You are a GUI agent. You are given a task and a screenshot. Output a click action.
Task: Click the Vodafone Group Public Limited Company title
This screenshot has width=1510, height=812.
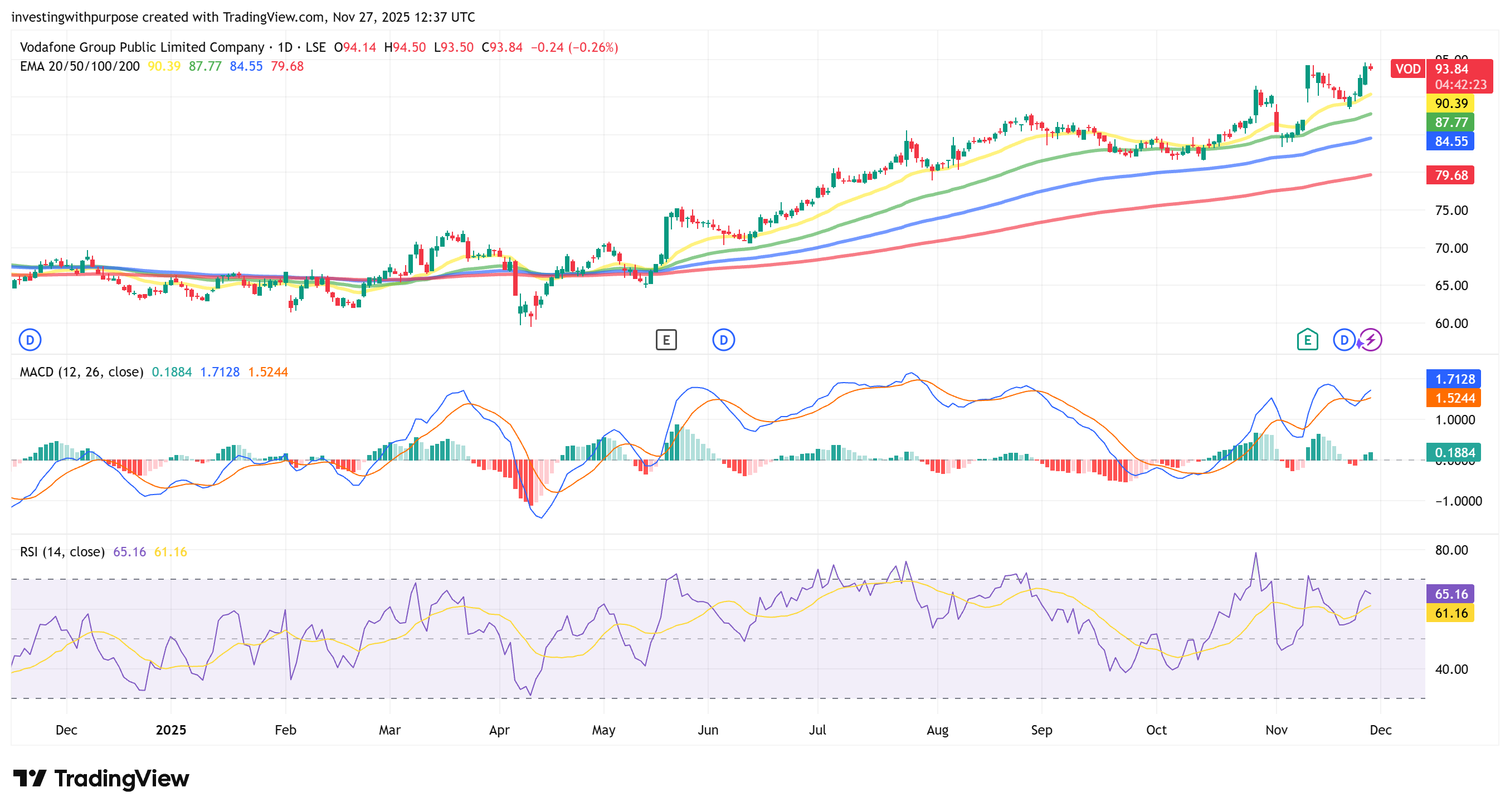[142, 47]
